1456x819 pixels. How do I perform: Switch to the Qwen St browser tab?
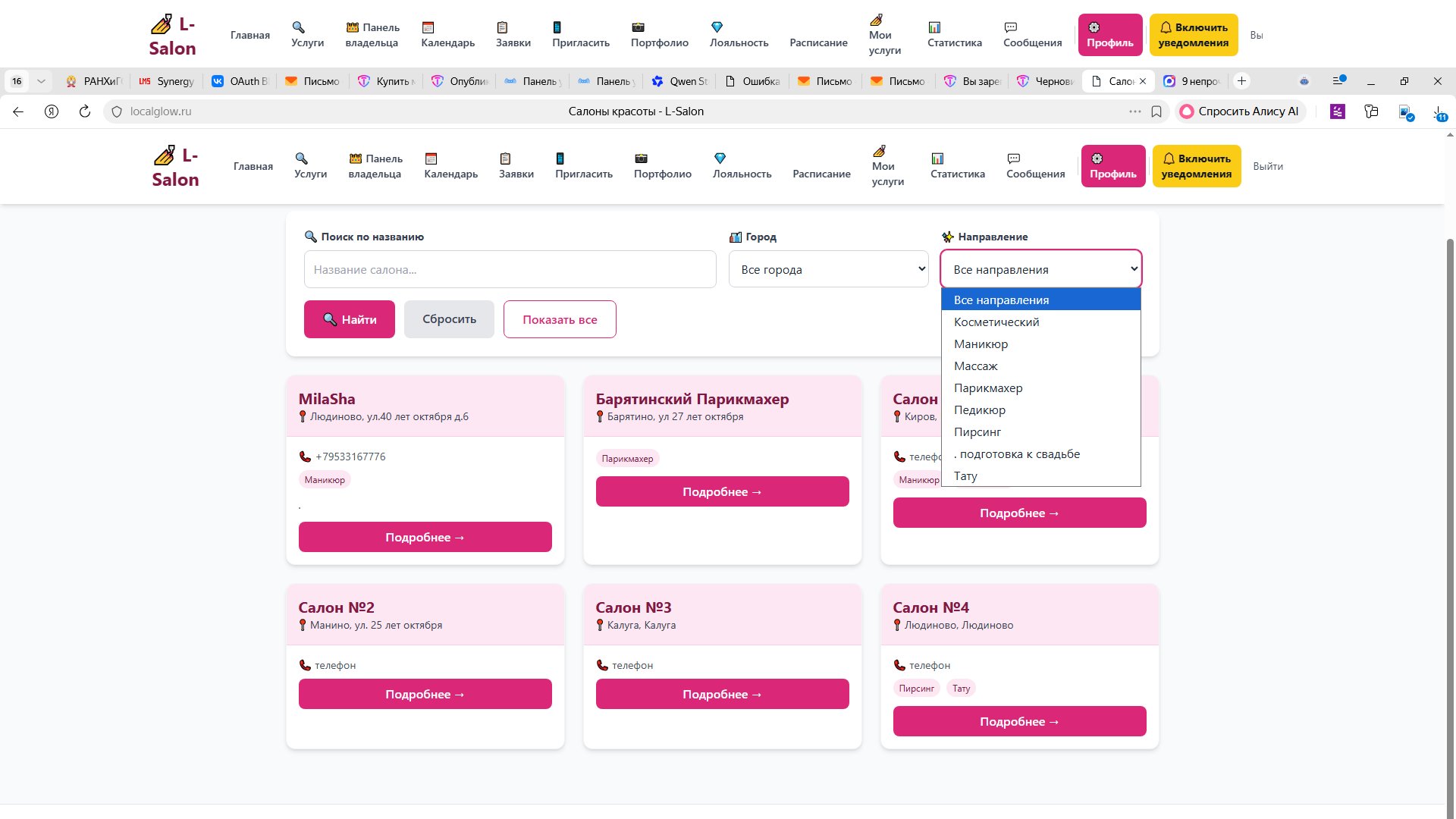[x=679, y=81]
